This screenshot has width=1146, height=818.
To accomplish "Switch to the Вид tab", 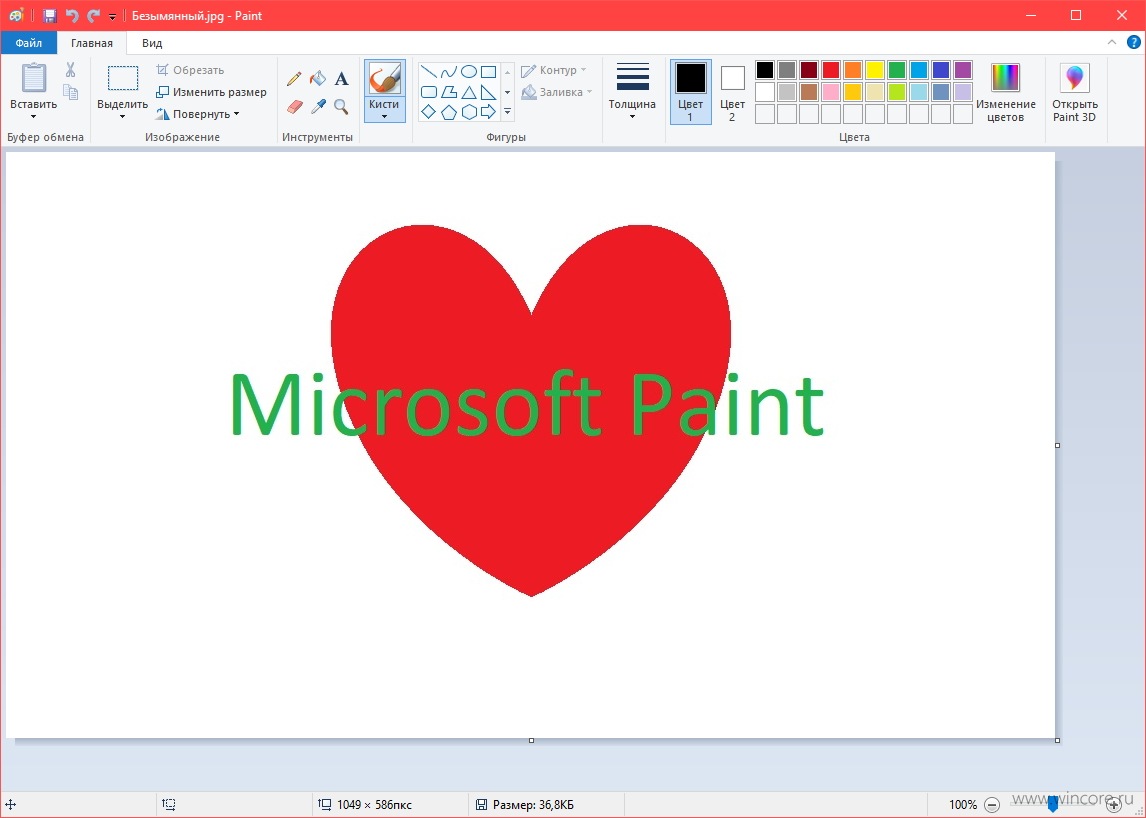I will (152, 43).
